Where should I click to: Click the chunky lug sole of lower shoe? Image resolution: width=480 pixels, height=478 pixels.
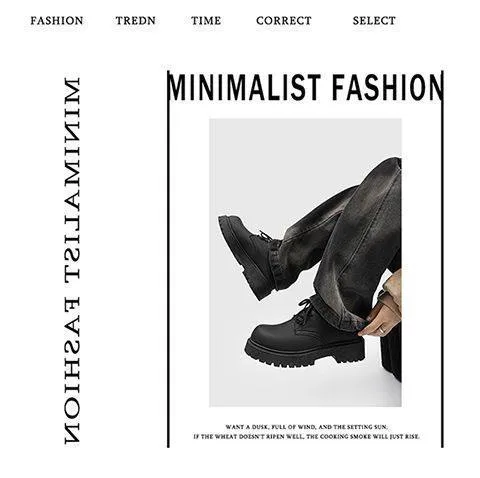tap(304, 355)
